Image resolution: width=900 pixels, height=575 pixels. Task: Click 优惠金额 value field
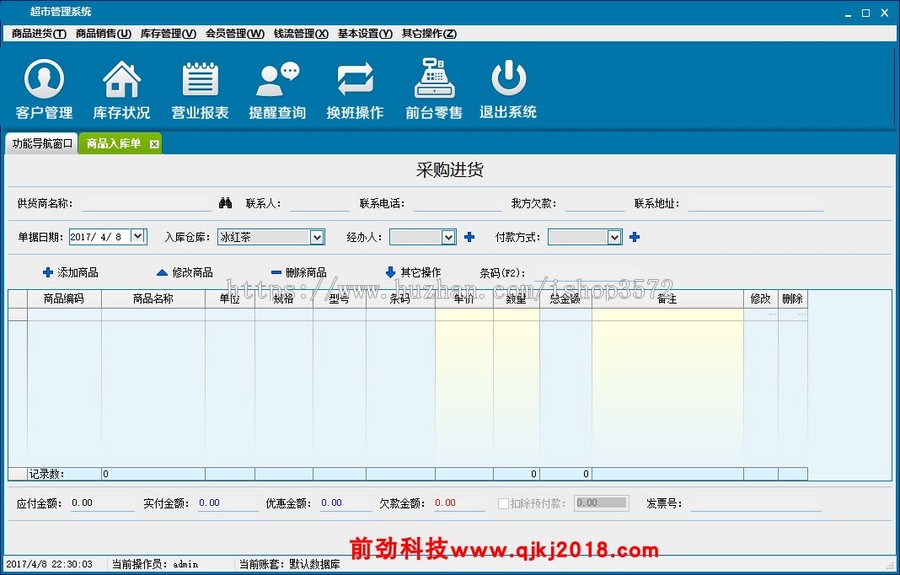click(346, 503)
